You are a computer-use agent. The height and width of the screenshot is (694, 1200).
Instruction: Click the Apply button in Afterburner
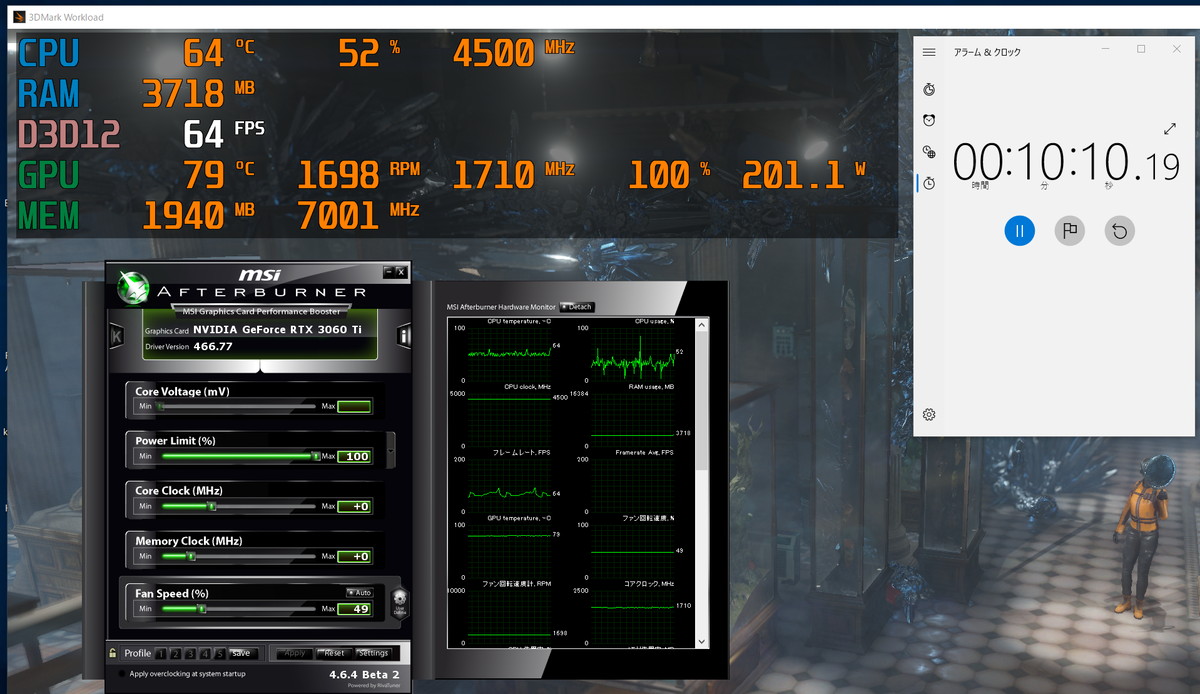295,653
